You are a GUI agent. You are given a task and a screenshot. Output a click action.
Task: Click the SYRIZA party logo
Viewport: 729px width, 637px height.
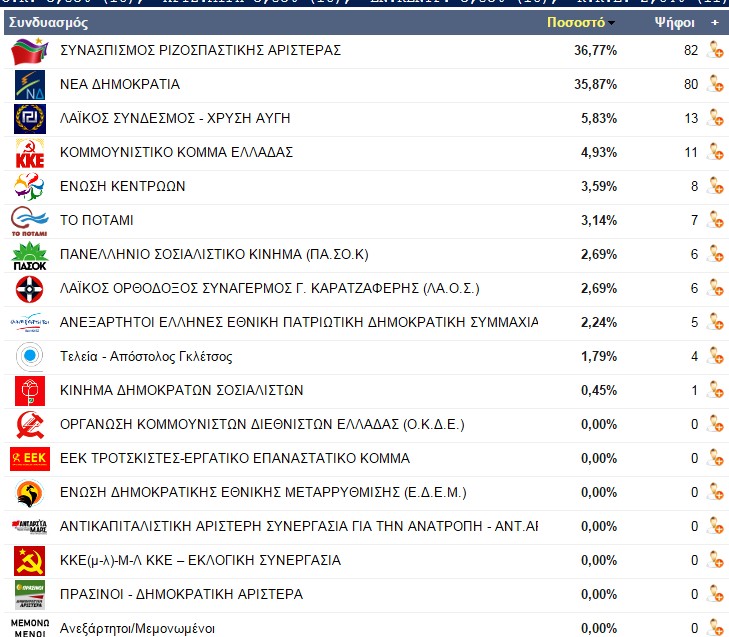[x=30, y=51]
